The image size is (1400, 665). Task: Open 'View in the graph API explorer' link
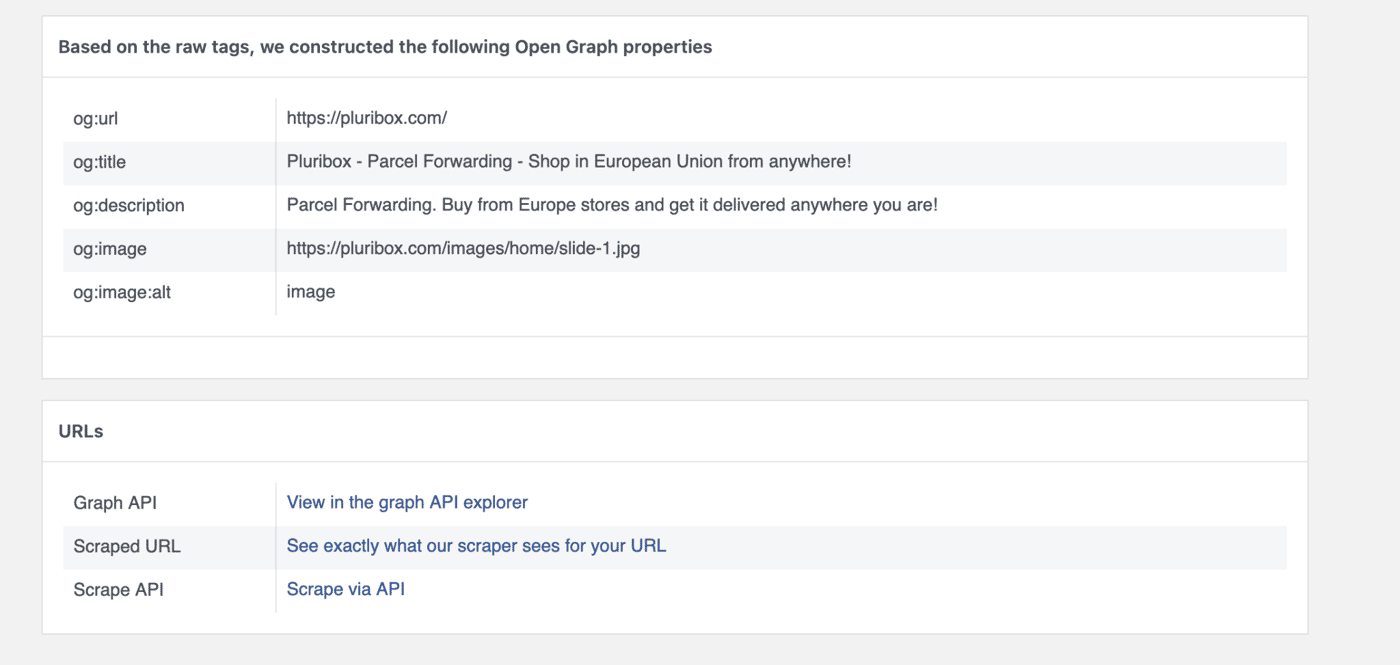(407, 502)
